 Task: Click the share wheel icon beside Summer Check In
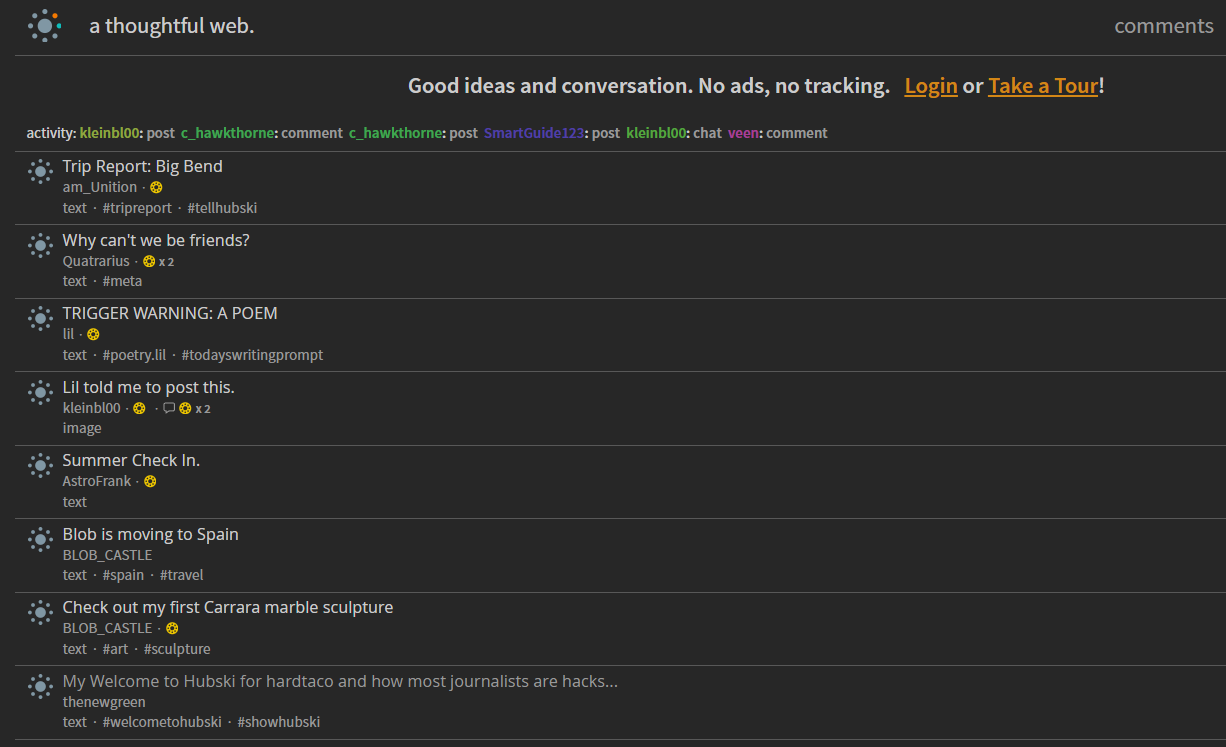point(40,466)
